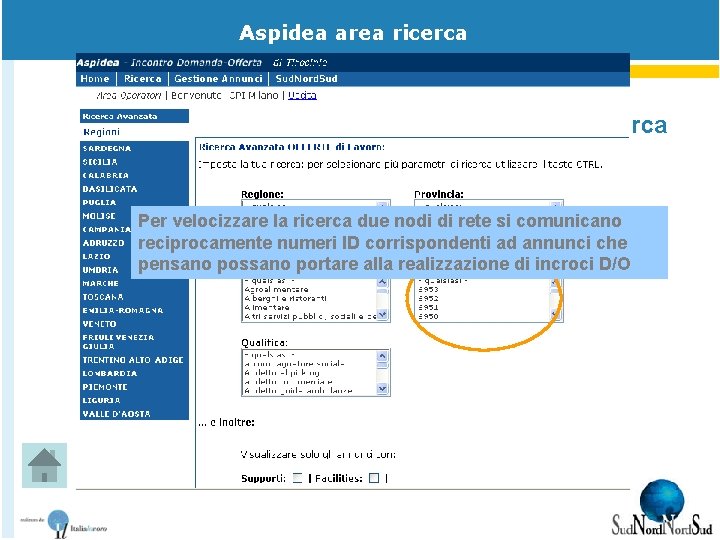
Task: Select the MOLISE region
Action: click(x=99, y=216)
